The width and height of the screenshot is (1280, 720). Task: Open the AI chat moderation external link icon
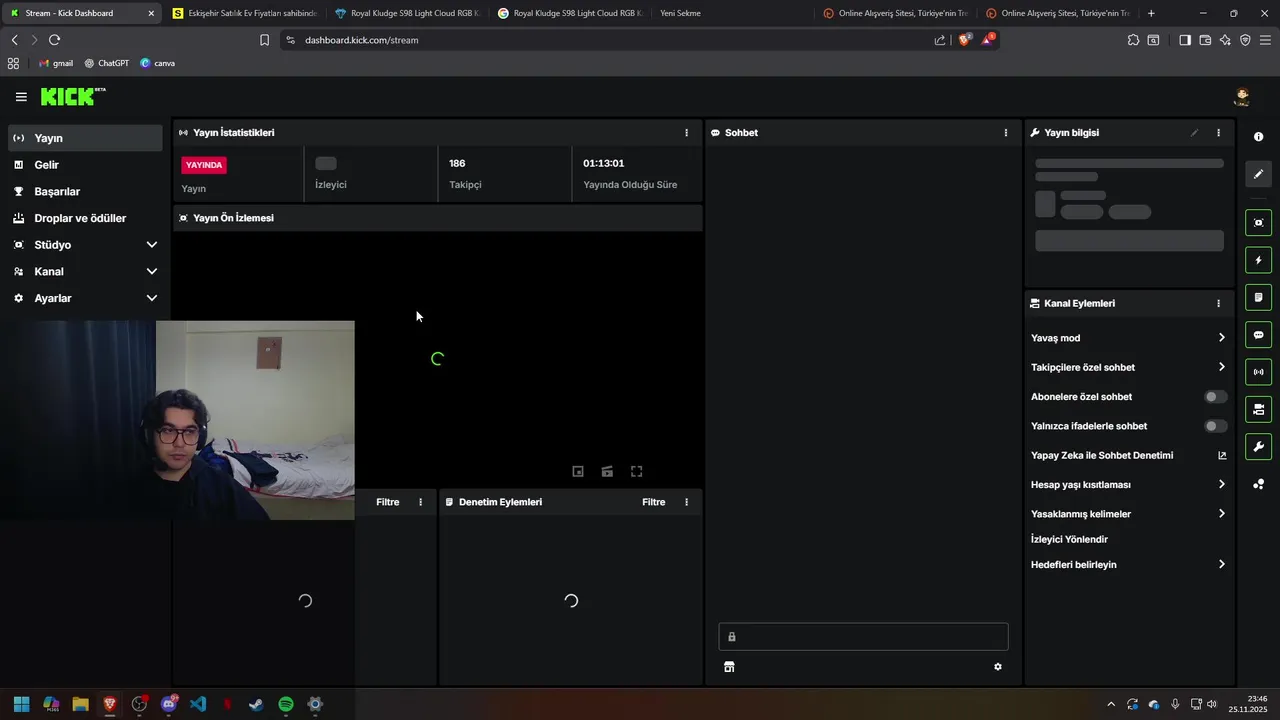coord(1222,455)
